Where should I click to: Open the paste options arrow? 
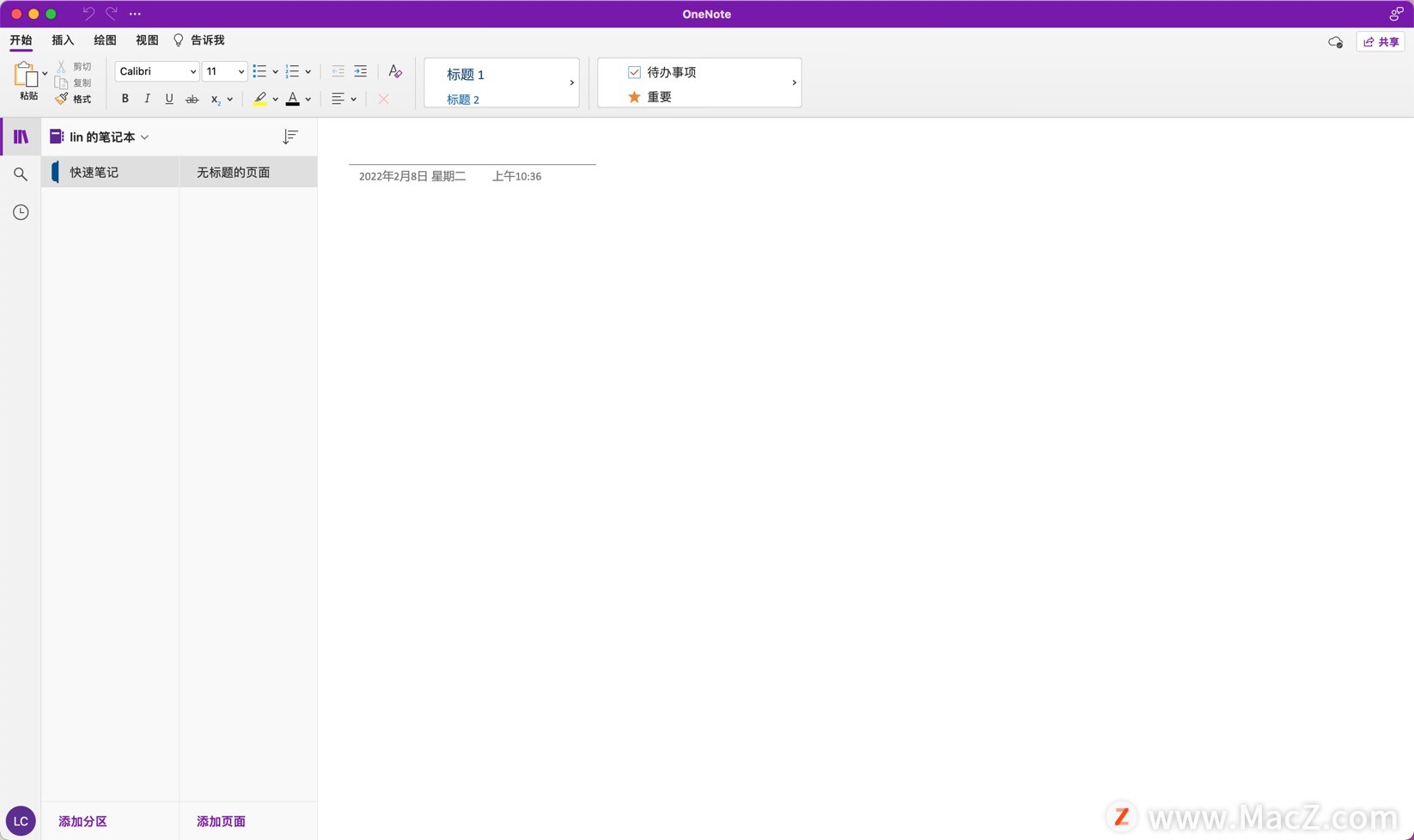point(45,74)
